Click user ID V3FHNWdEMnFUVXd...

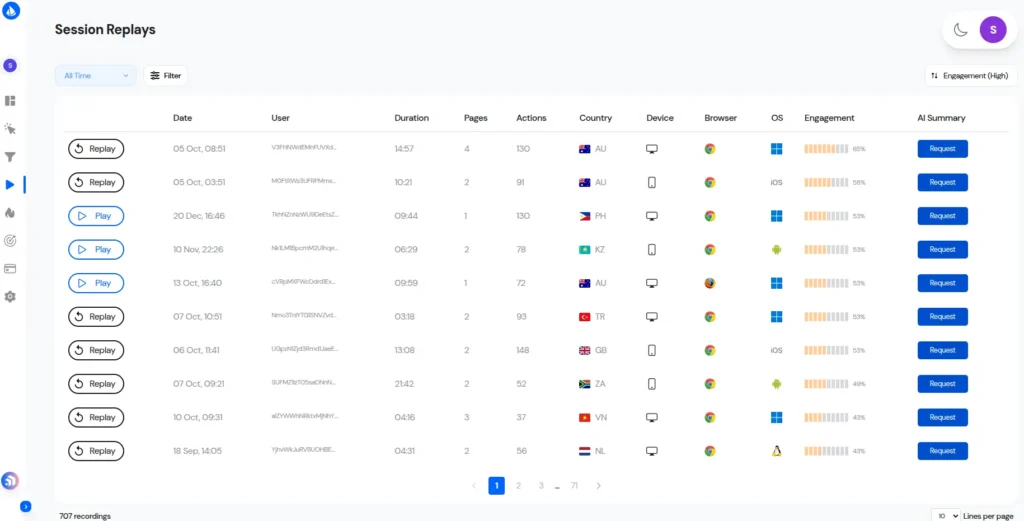pyautogui.click(x=304, y=148)
